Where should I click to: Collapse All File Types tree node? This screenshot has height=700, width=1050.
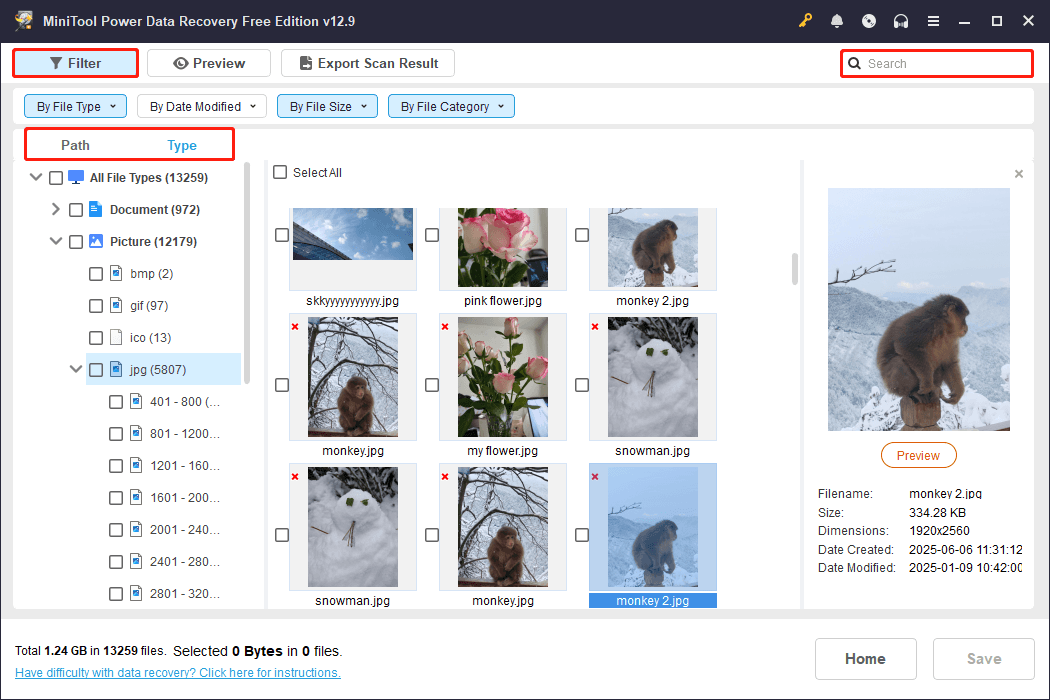pos(36,178)
